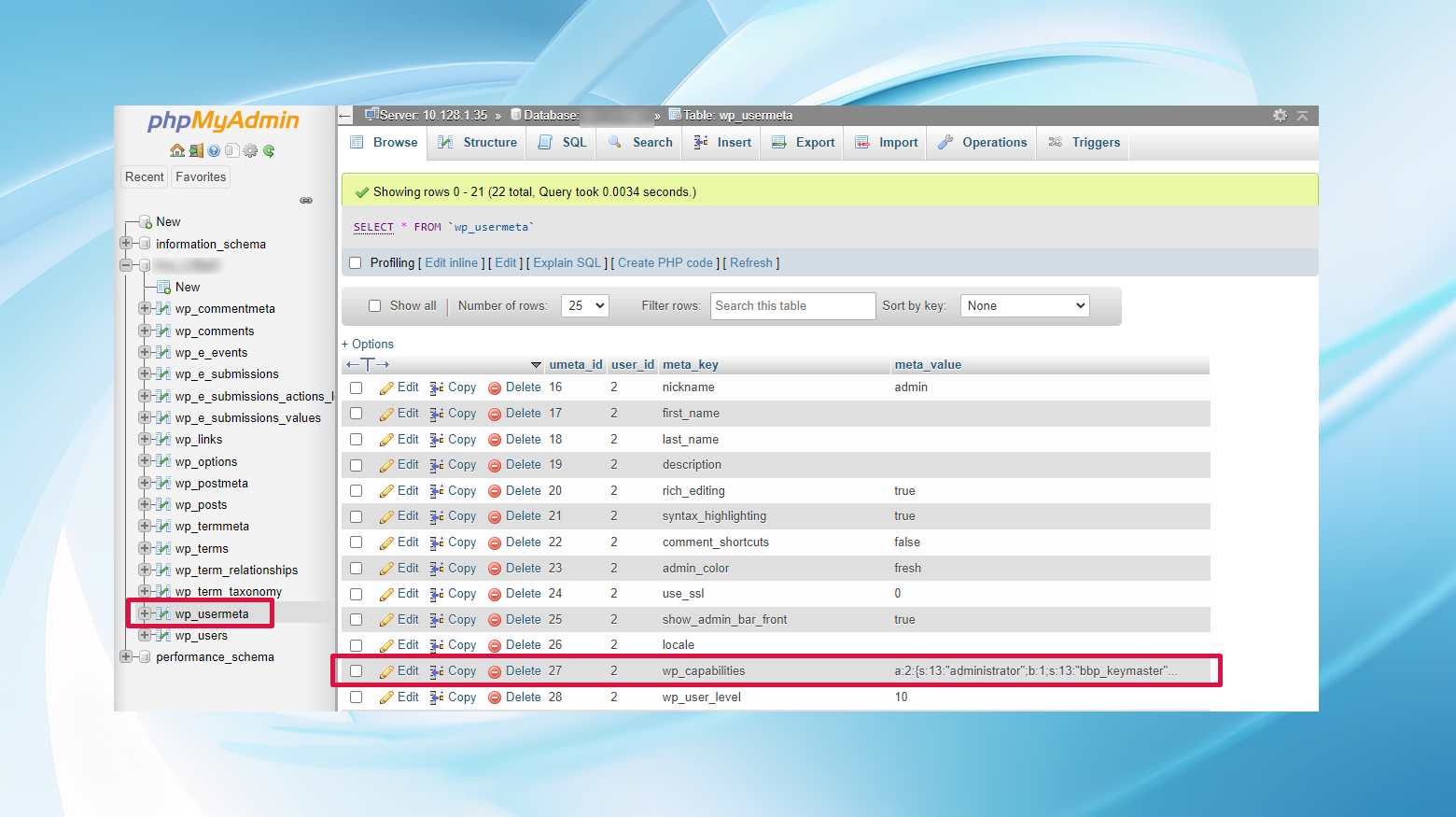Toggle the Show all checkbox
Image resolution: width=1456 pixels, height=817 pixels.
point(375,306)
